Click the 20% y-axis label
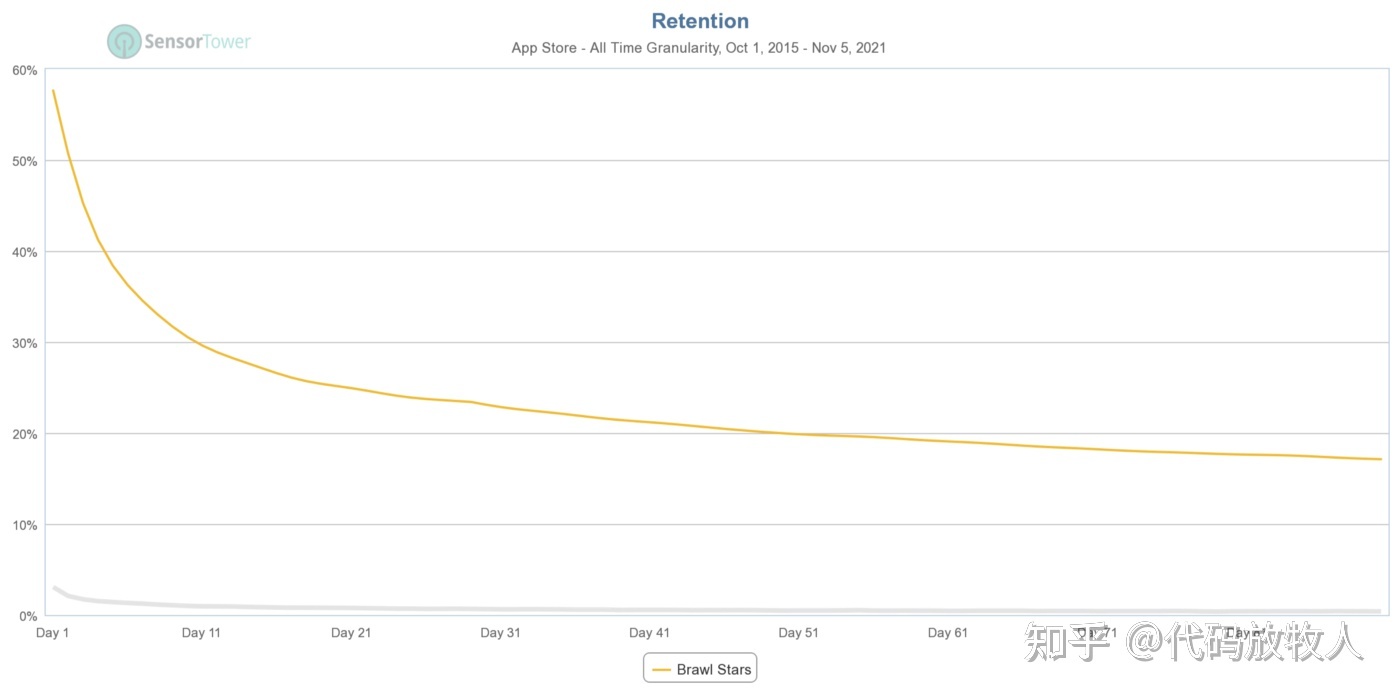This screenshot has width=1400, height=700. point(25,434)
